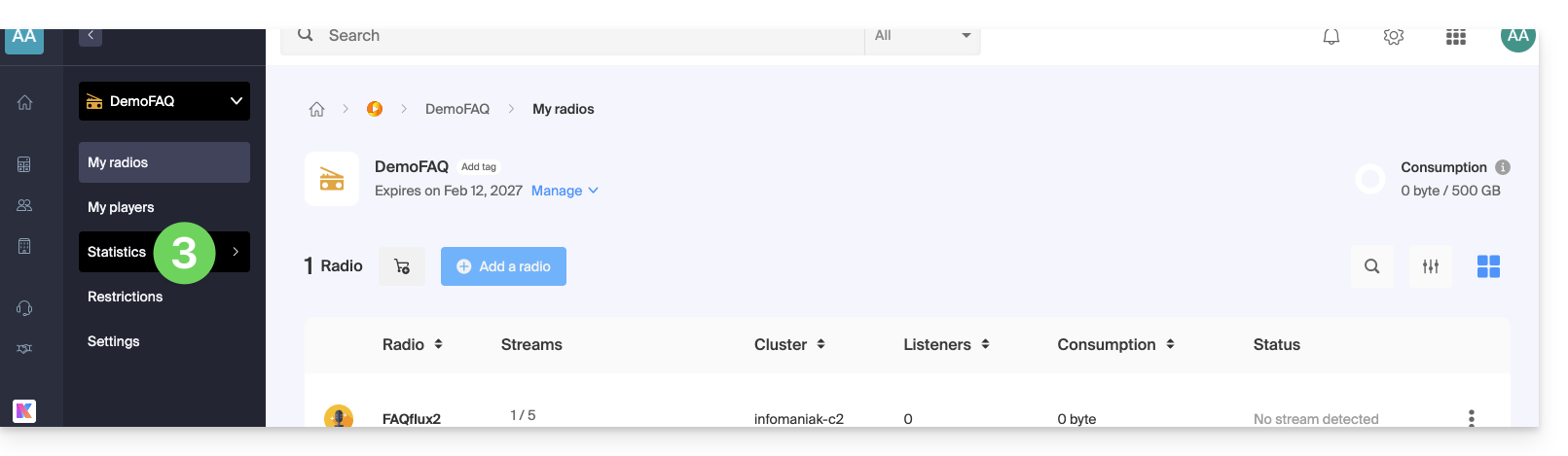This screenshot has height=456, width=1568.
Task: Click the home icon in breadcrumb
Action: click(x=316, y=110)
